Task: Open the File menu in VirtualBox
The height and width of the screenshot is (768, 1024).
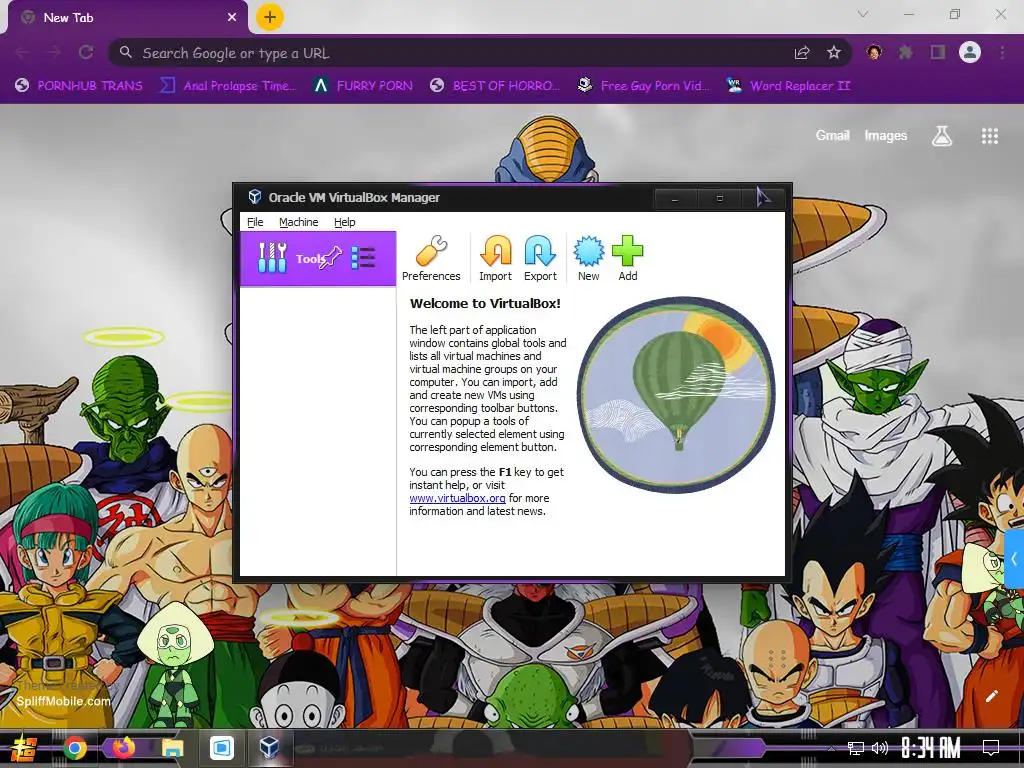Action: tap(255, 222)
